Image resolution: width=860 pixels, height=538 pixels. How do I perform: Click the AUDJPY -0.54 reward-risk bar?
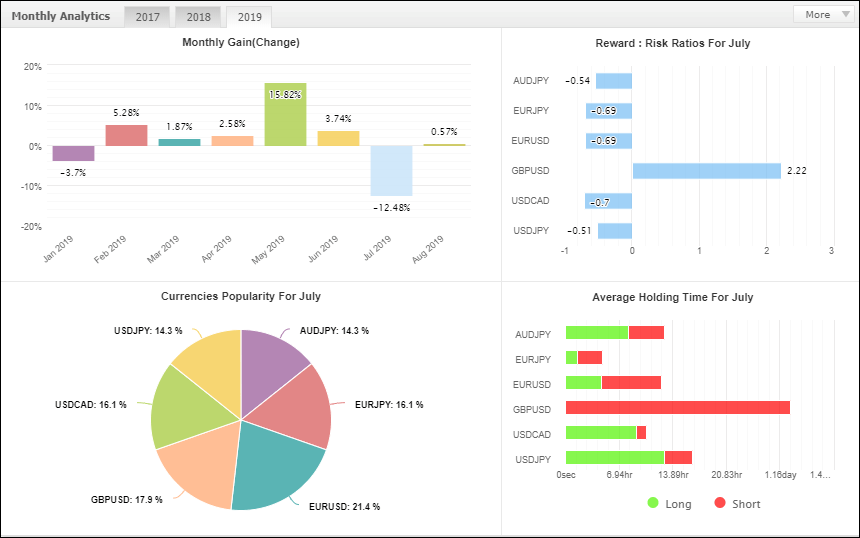pos(614,81)
